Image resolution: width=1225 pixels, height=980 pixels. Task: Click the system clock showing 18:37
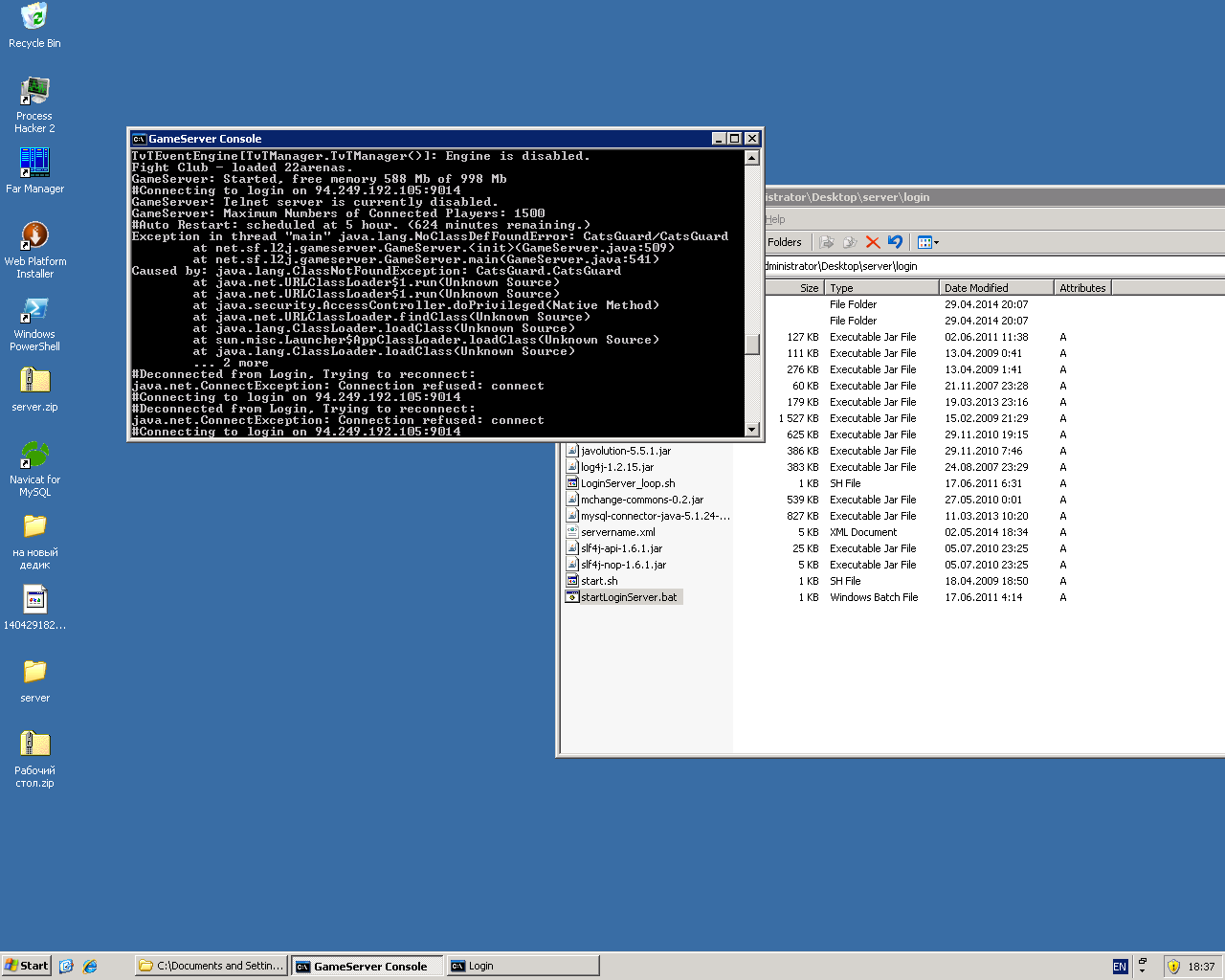[1201, 967]
